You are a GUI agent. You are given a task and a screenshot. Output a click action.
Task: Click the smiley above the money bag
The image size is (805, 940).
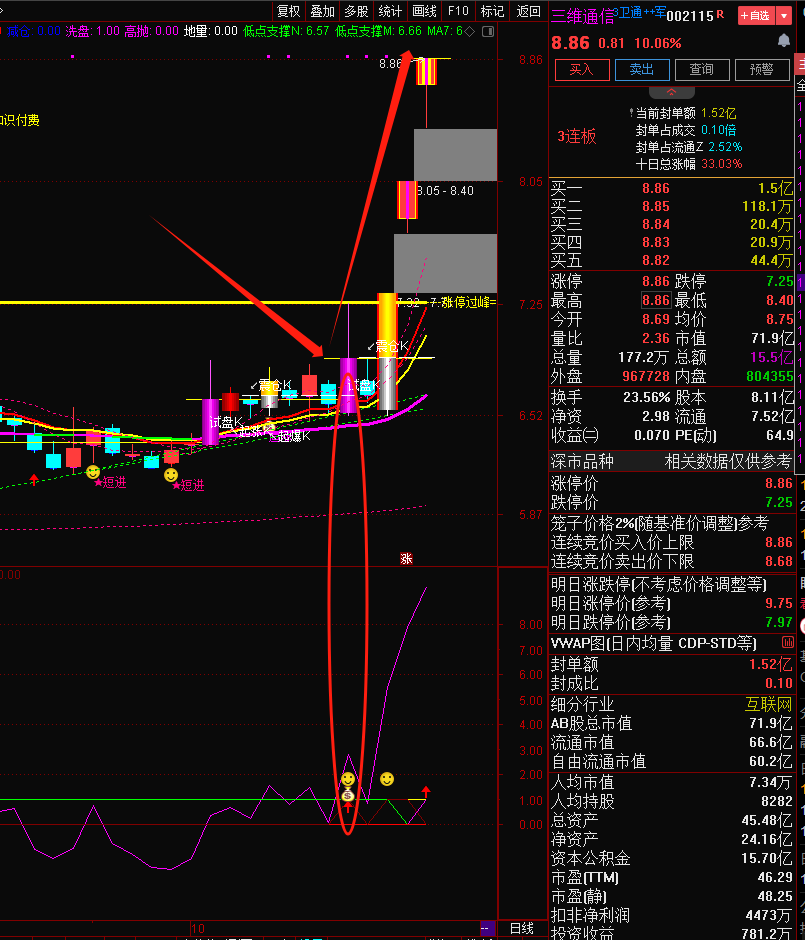pos(348,779)
